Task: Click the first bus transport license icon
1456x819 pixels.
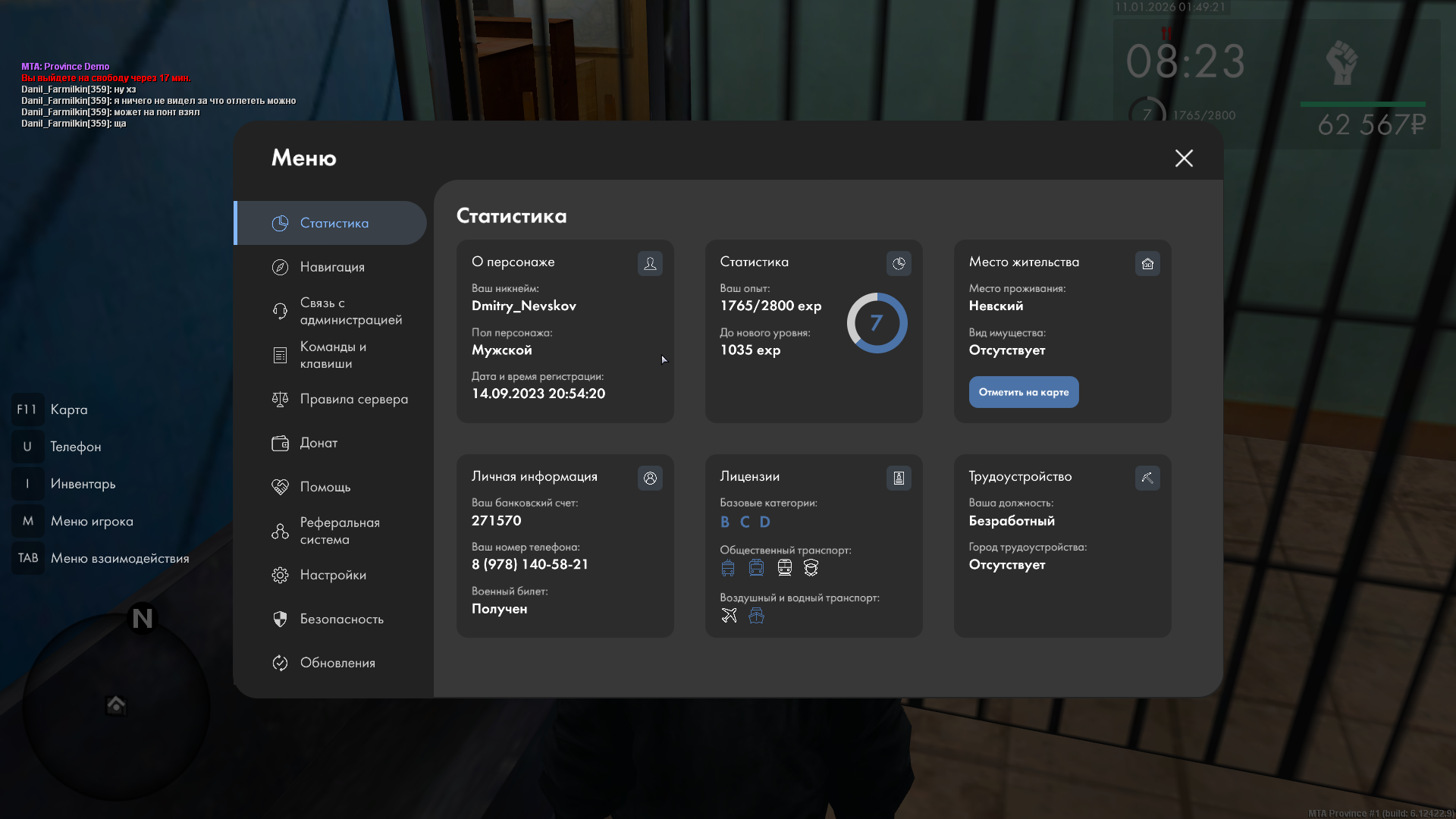Action: (728, 567)
